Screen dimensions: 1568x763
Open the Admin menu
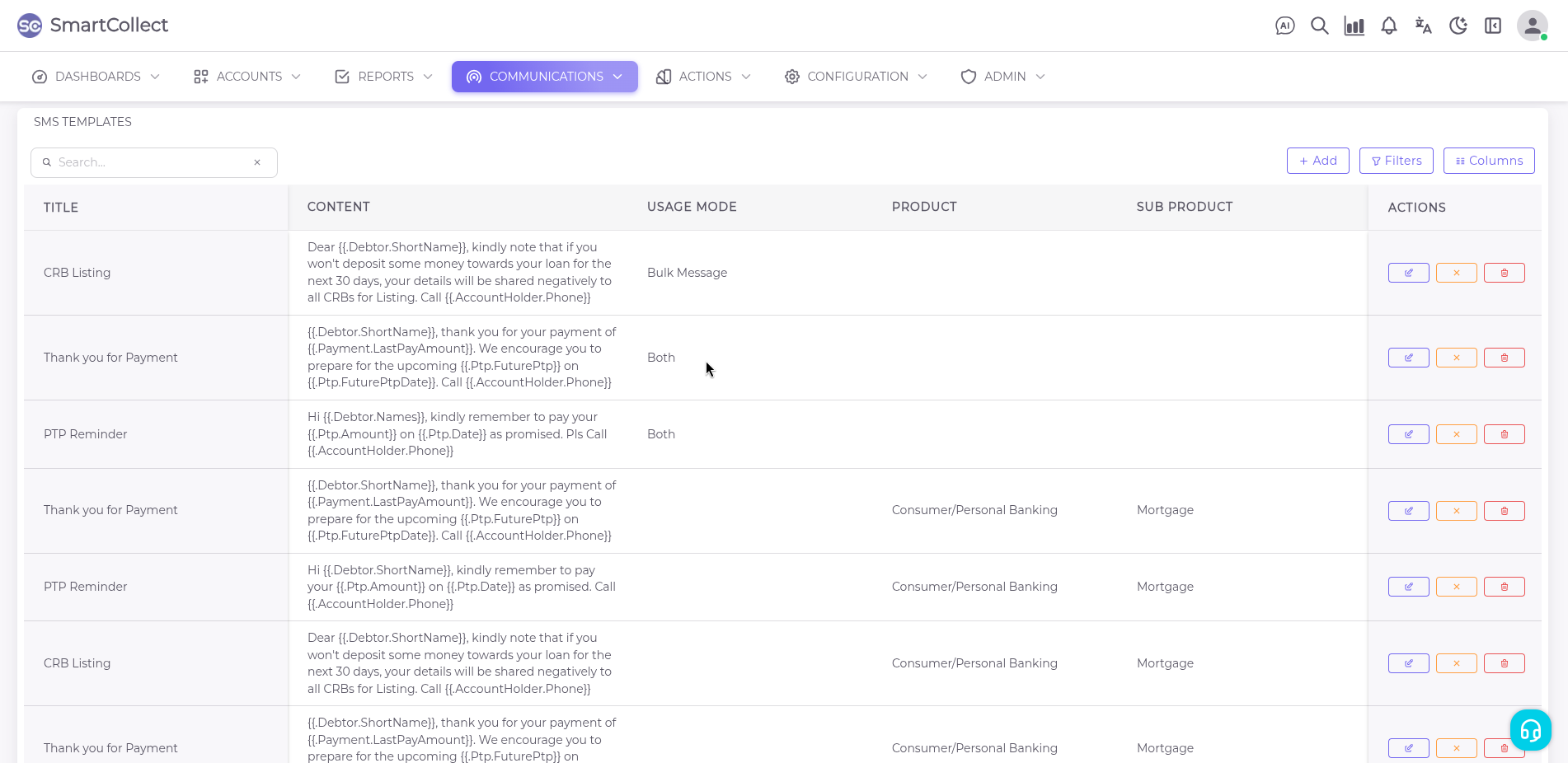(1003, 77)
